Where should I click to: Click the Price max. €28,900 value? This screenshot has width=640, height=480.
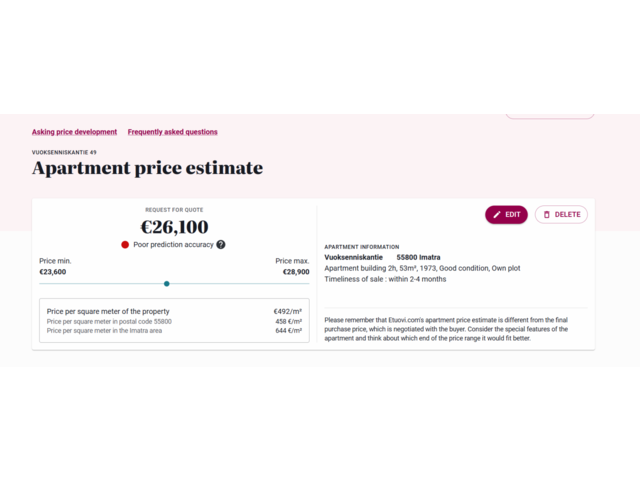[x=296, y=272]
